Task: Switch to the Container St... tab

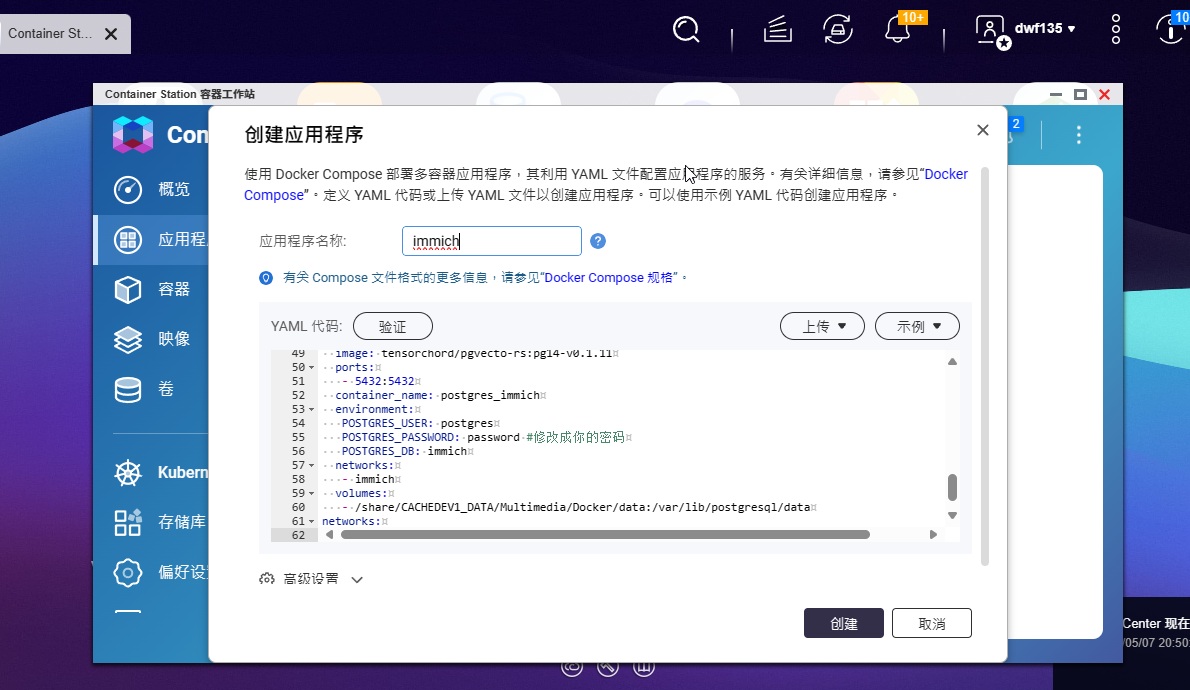Action: [50, 33]
